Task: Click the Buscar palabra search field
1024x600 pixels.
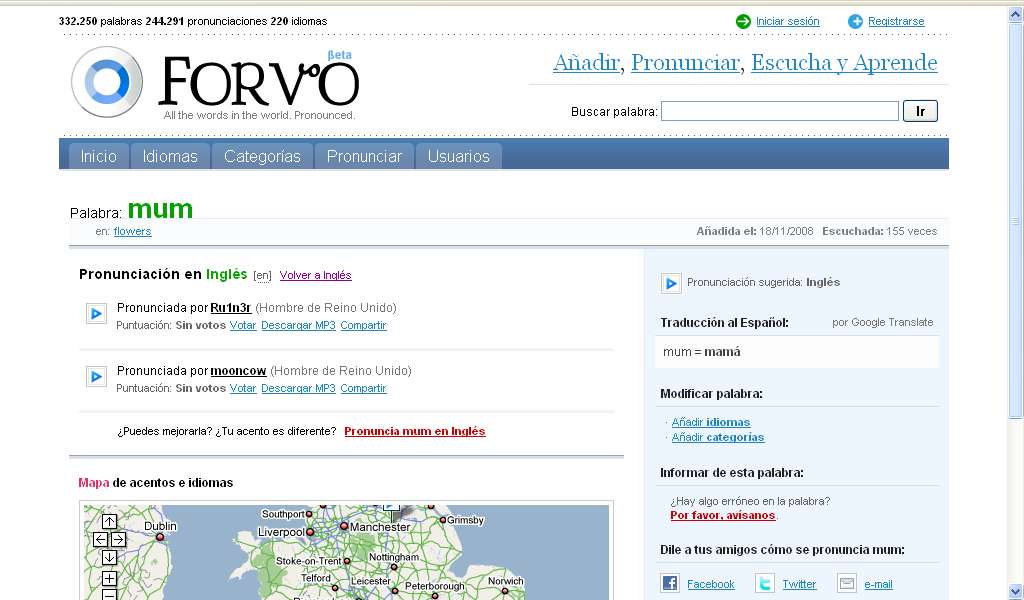Action: [x=779, y=111]
